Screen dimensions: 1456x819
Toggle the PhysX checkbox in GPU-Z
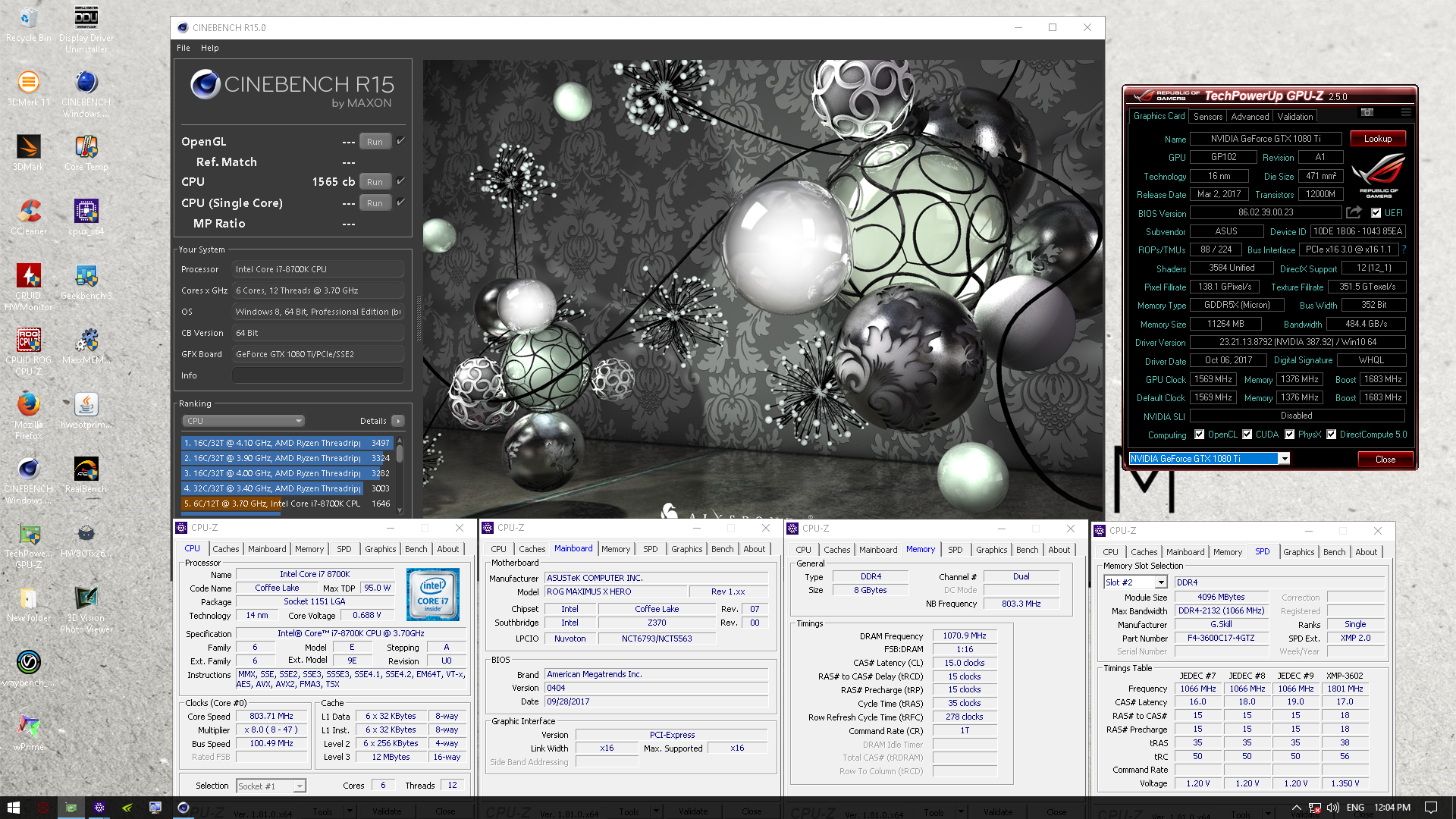click(x=1289, y=435)
